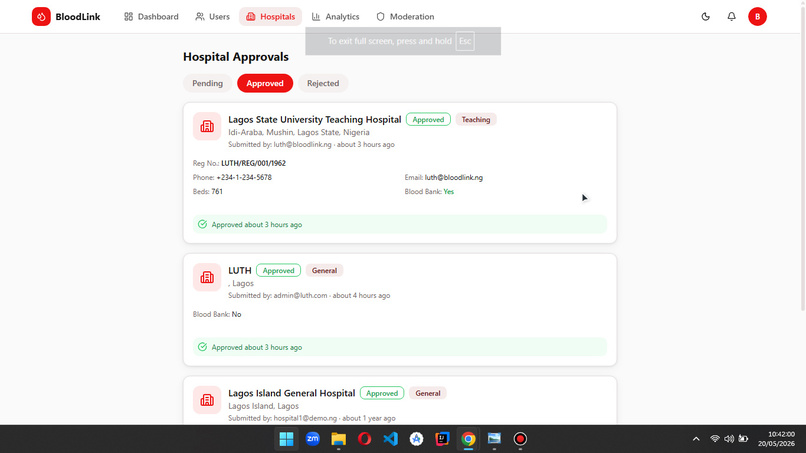Click the Chrome taskbar icon
Image resolution: width=806 pixels, height=453 pixels.
click(x=468, y=439)
